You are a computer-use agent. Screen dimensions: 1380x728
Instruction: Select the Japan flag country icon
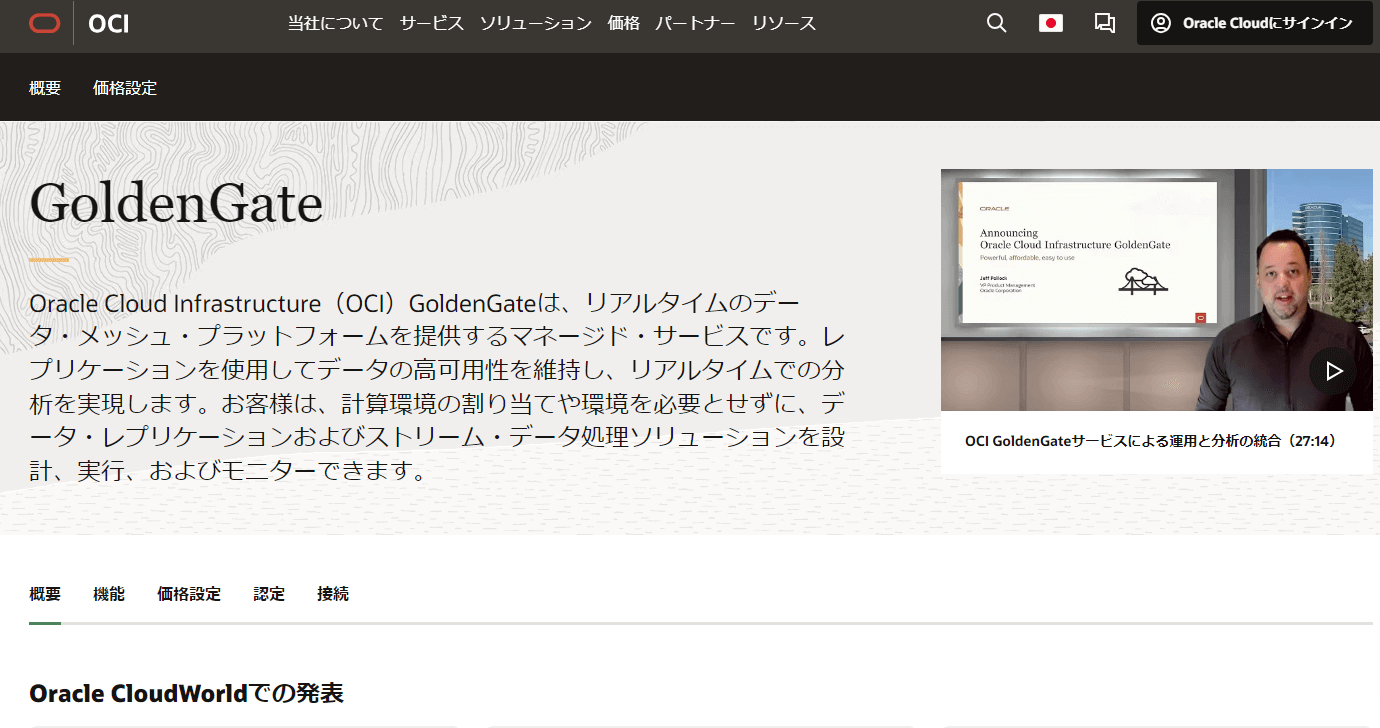[x=1051, y=23]
